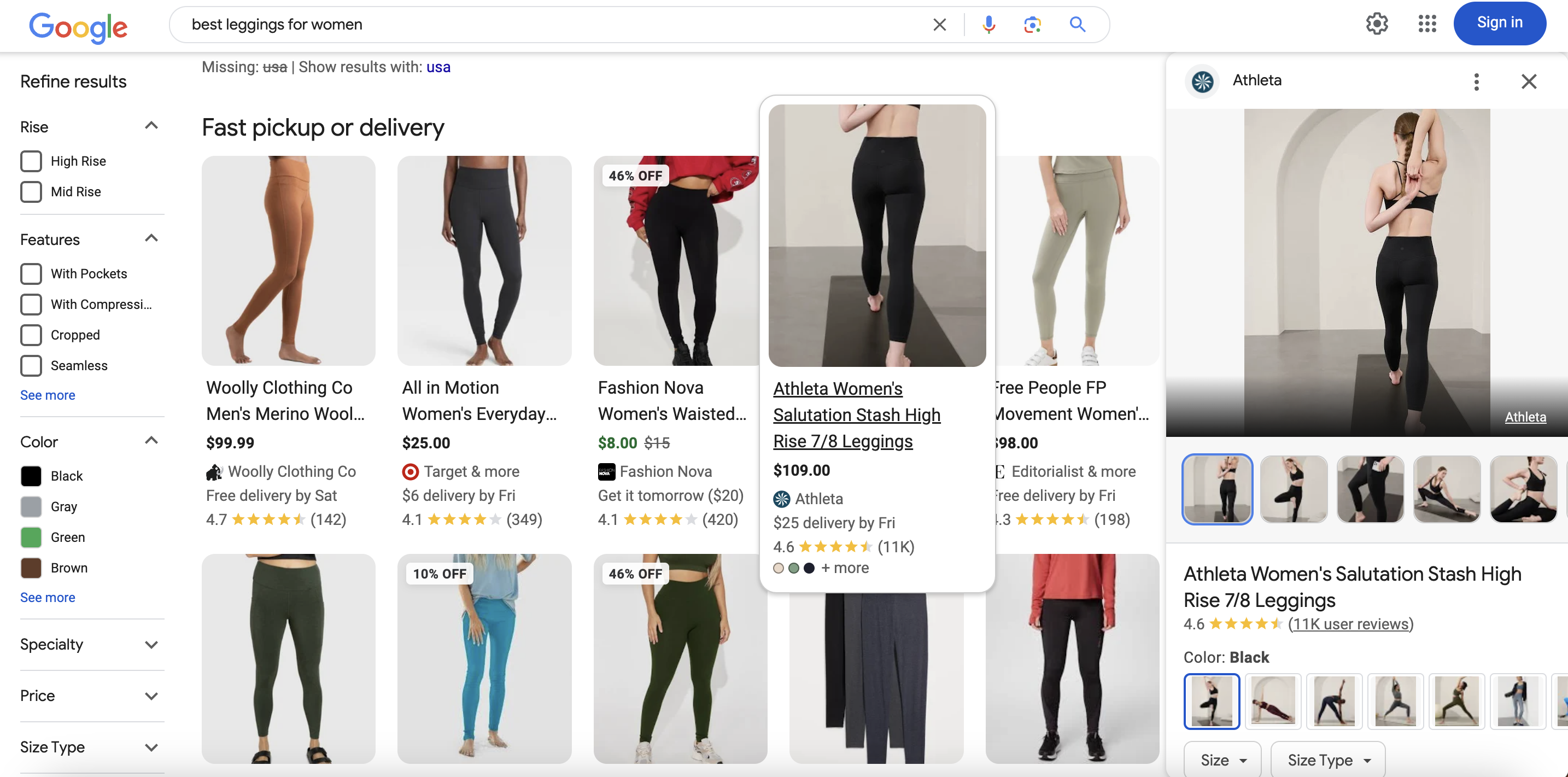Click the Athleta image credit link
1568x777 pixels.
point(1525,417)
